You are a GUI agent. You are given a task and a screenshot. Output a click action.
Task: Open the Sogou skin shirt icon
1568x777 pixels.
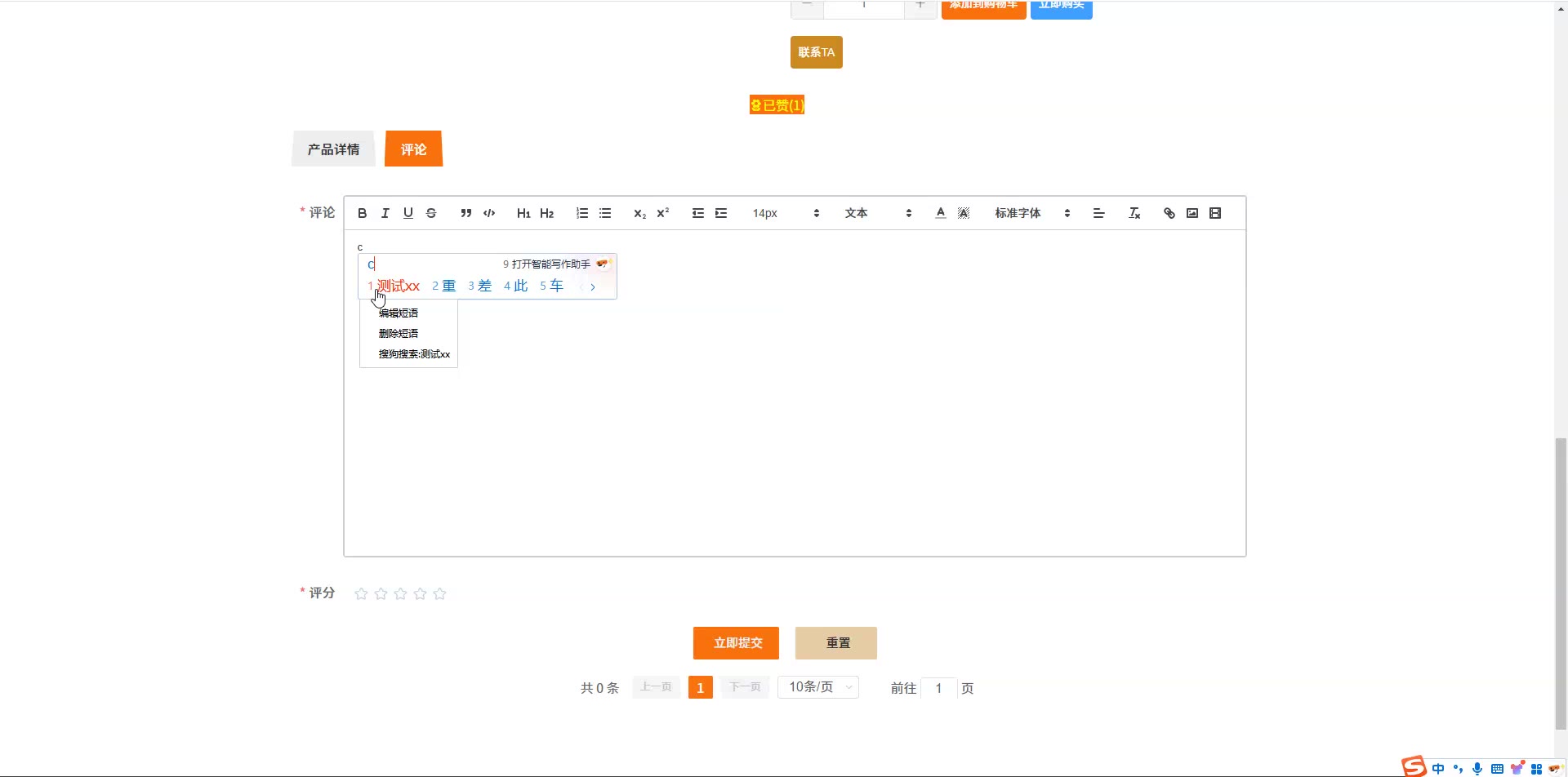(x=1517, y=769)
